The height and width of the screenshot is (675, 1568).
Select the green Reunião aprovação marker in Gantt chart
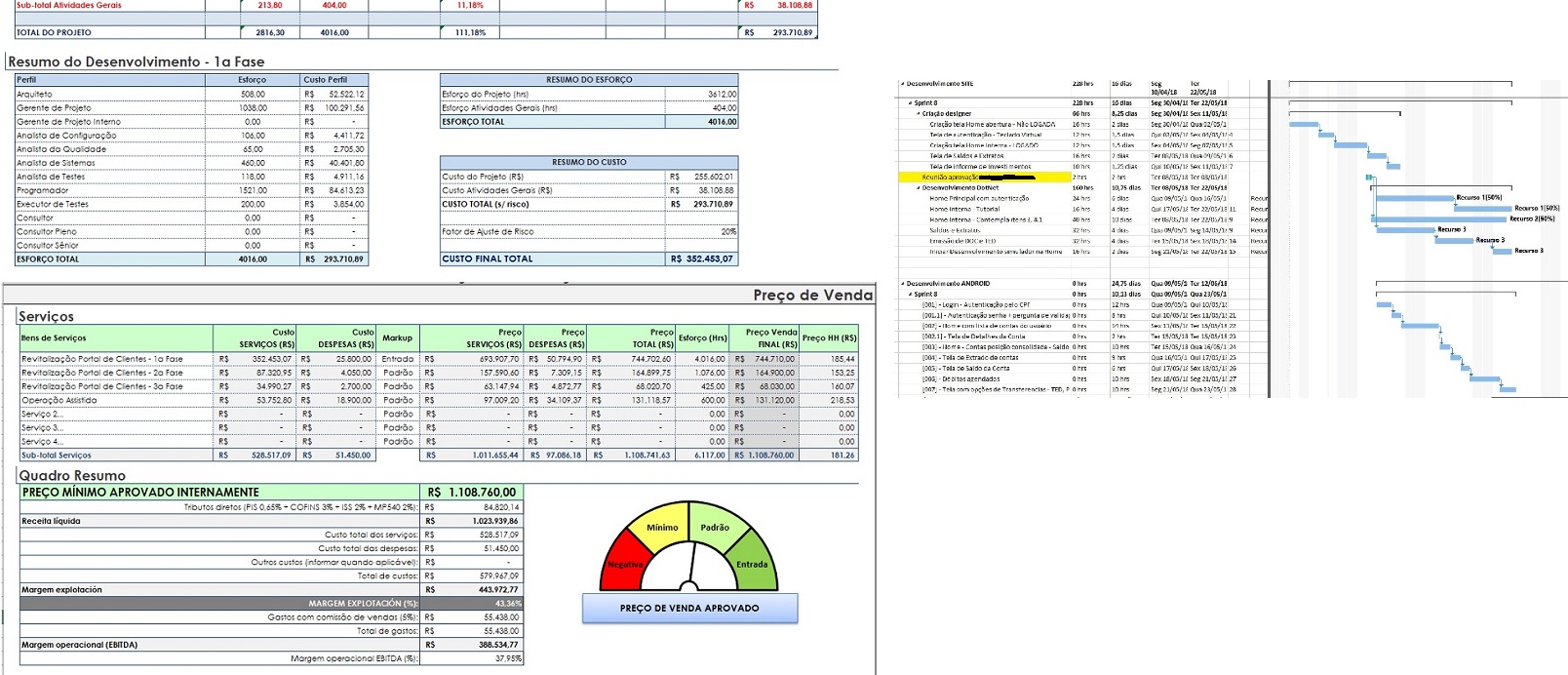(x=1369, y=178)
